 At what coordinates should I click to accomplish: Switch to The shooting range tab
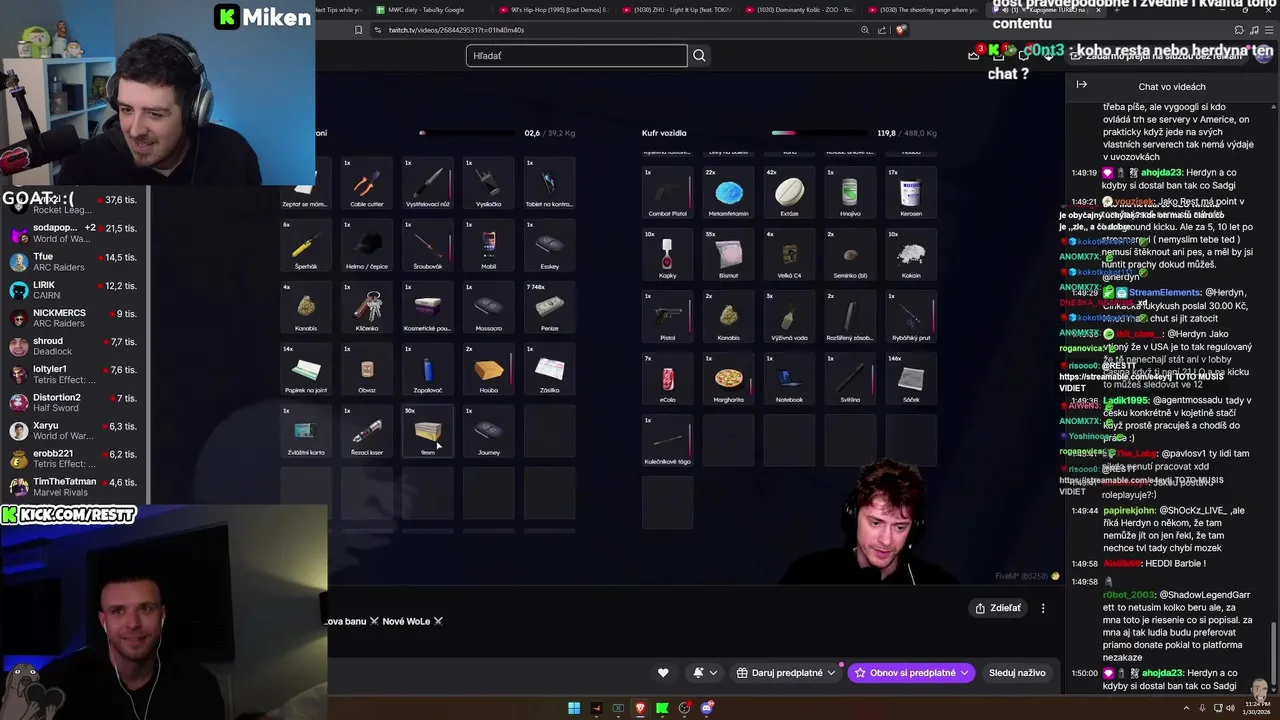[x=925, y=10]
